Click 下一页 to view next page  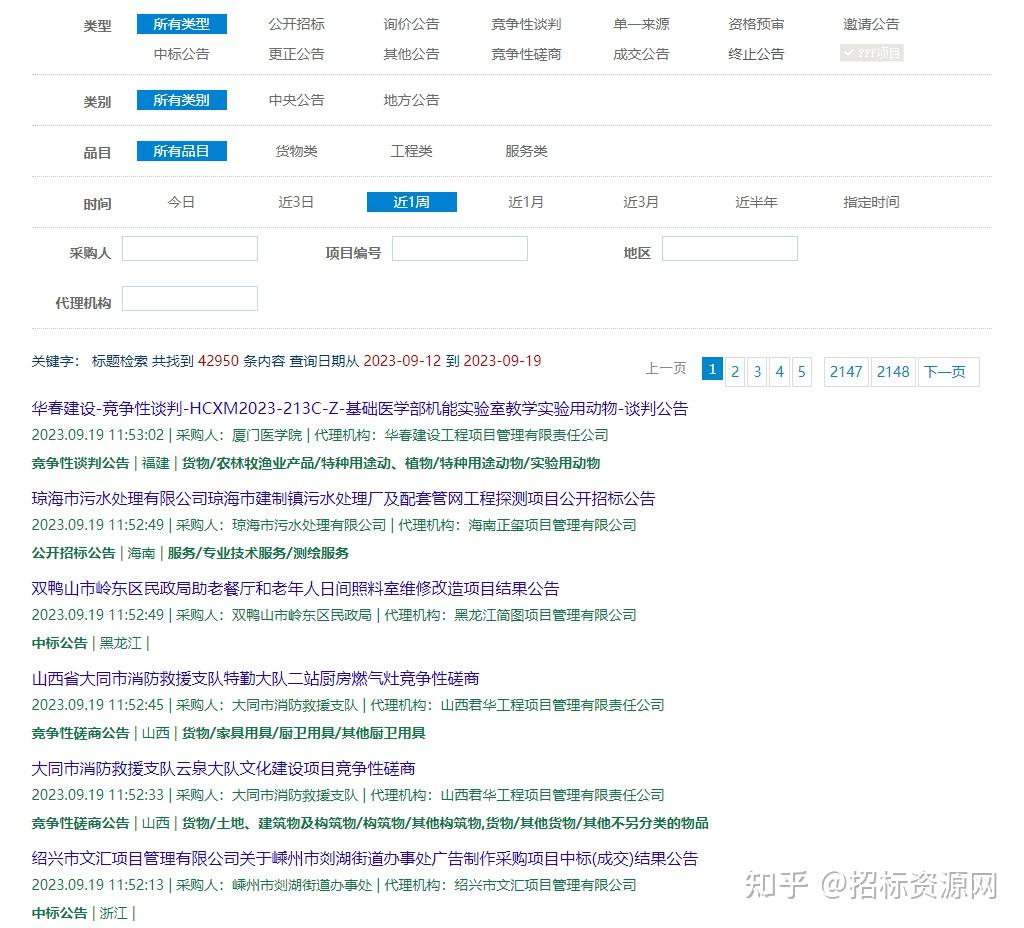tap(948, 371)
